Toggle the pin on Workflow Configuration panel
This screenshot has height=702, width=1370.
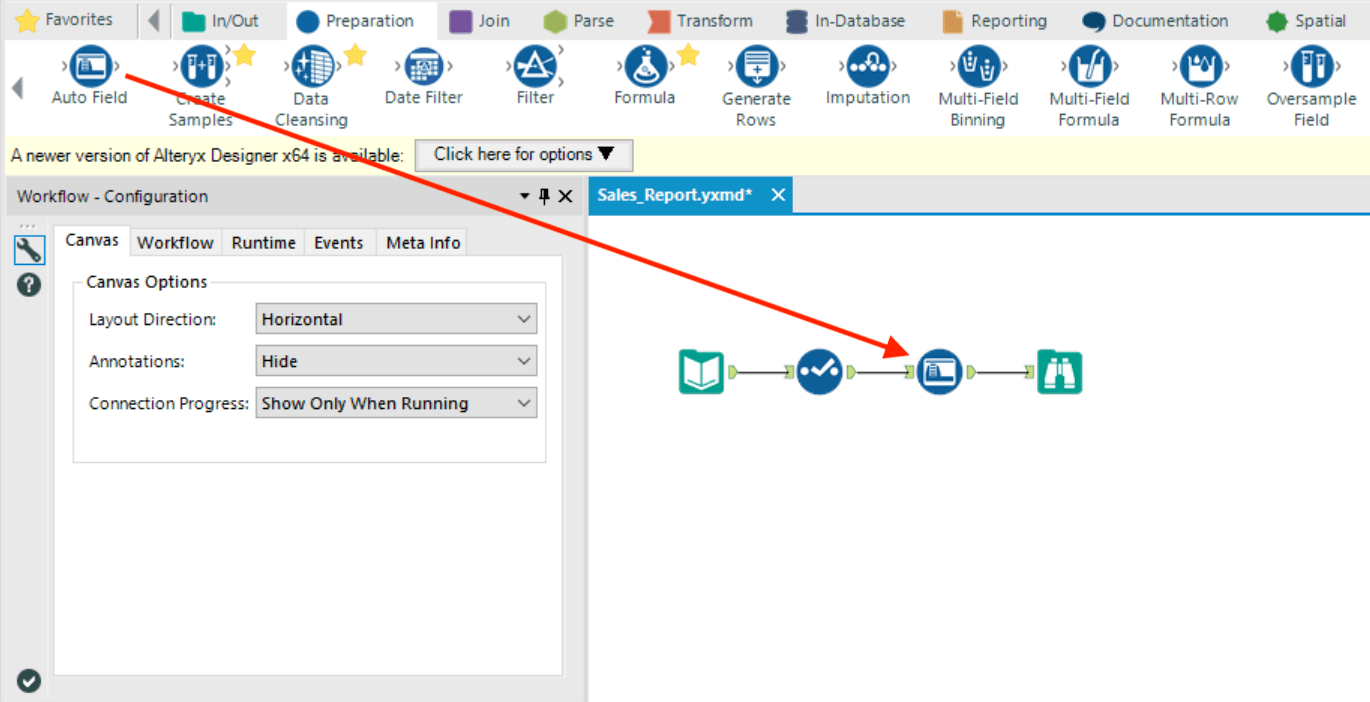[544, 196]
